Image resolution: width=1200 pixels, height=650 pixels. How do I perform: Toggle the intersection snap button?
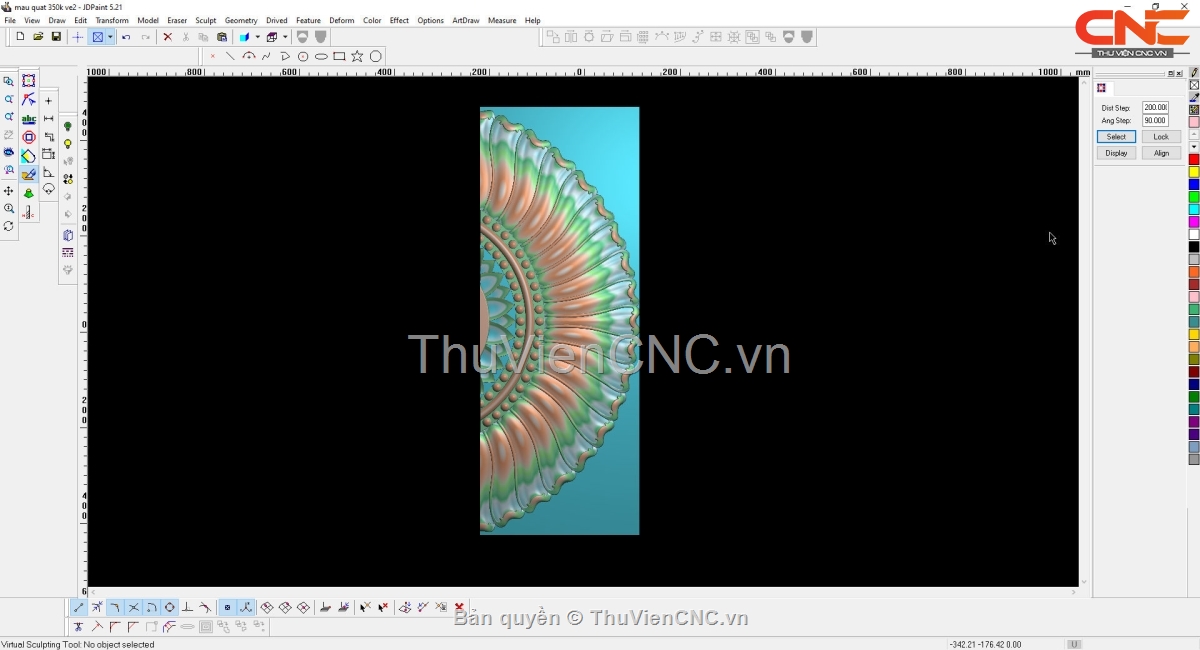point(133,607)
